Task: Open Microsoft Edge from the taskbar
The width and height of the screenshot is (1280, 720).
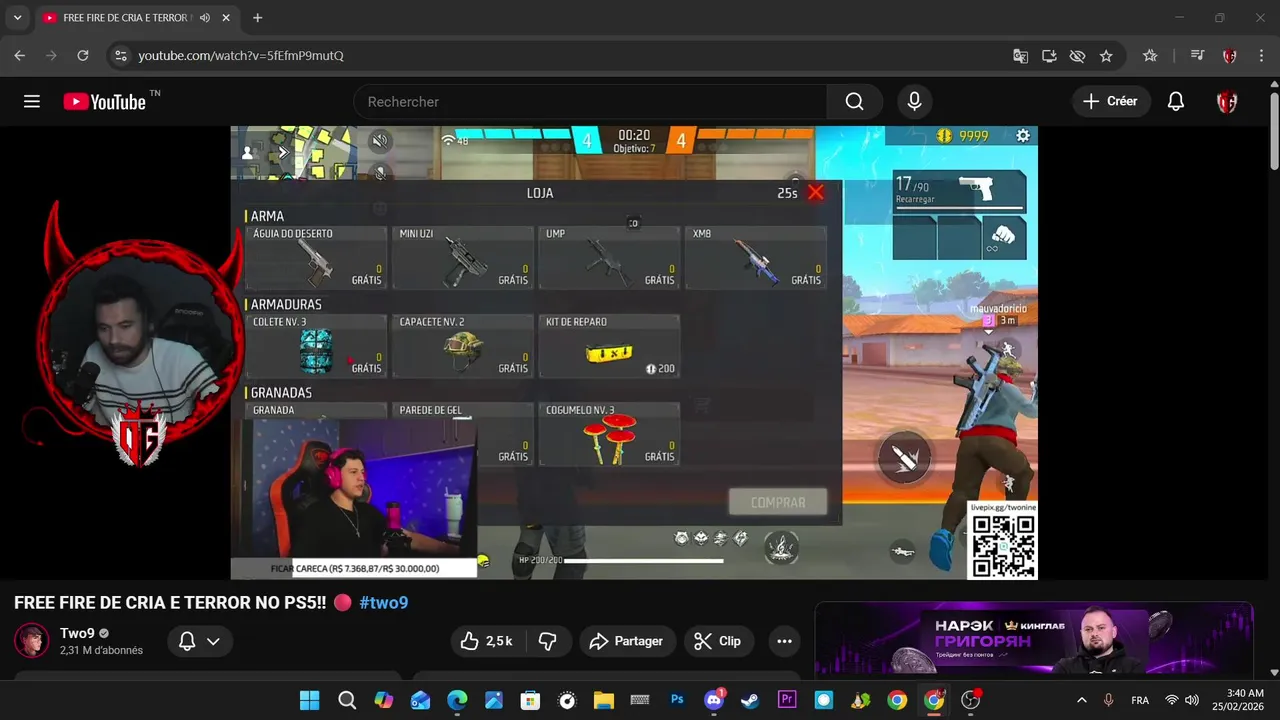Action: pyautogui.click(x=457, y=700)
